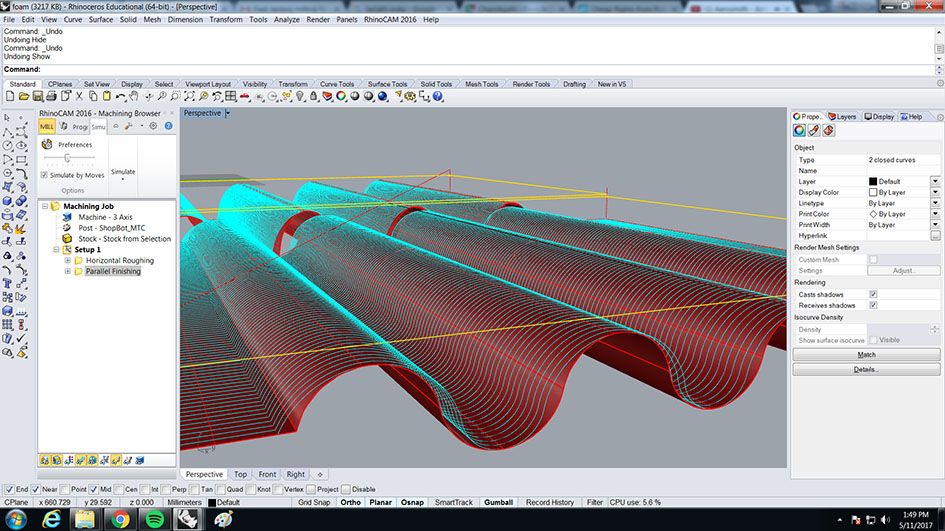The height and width of the screenshot is (531, 945).
Task: Click the Hyperlink browse button
Action: pyautogui.click(x=935, y=236)
